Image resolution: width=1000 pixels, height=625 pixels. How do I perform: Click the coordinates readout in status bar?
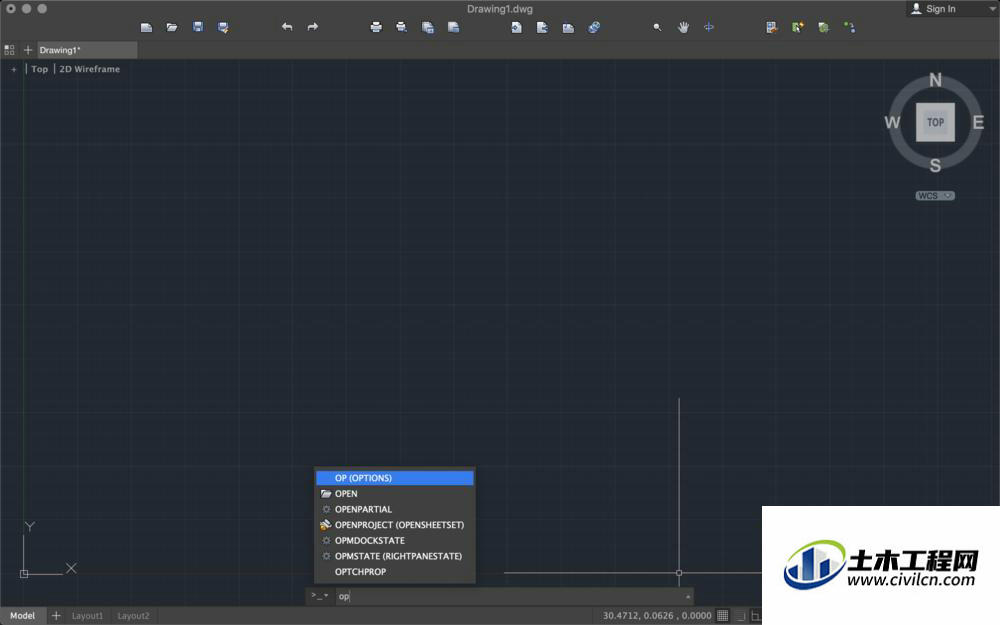coord(657,615)
